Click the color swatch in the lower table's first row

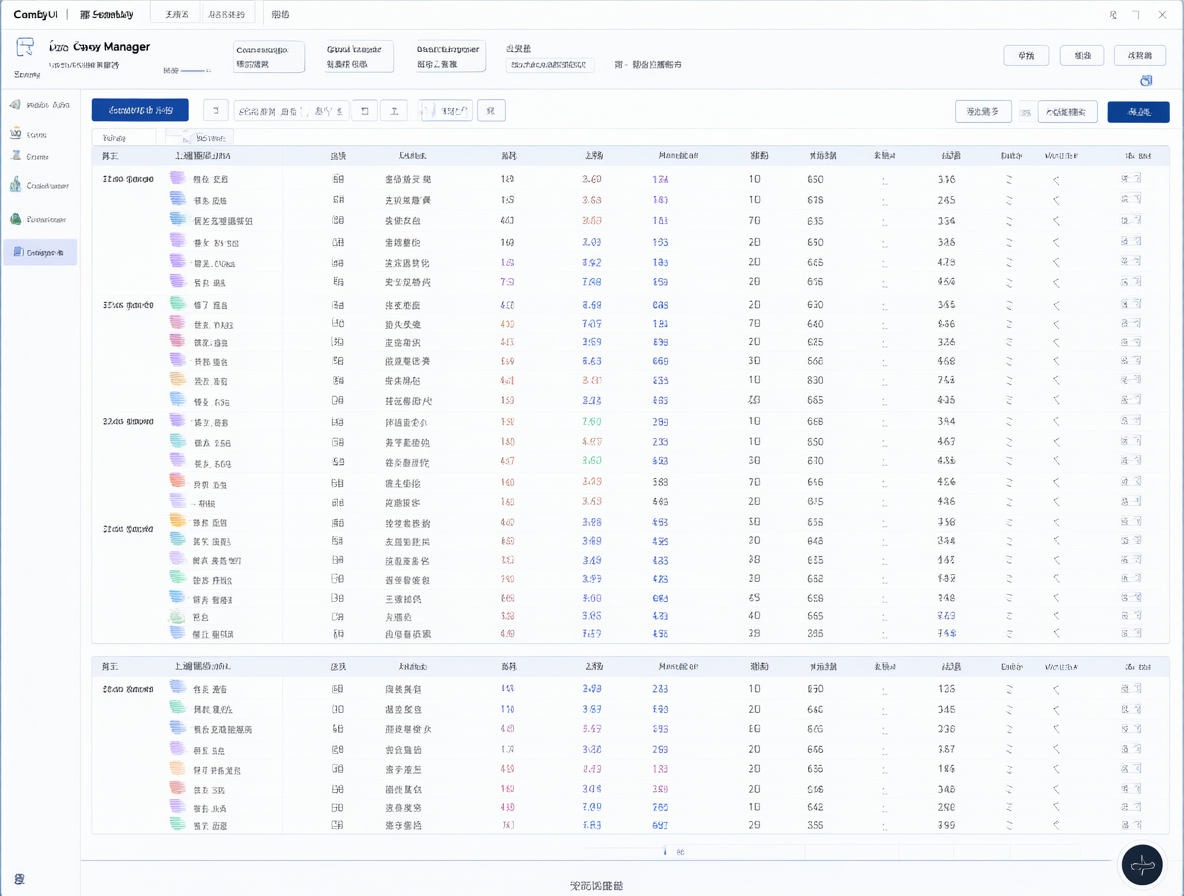tap(177, 687)
